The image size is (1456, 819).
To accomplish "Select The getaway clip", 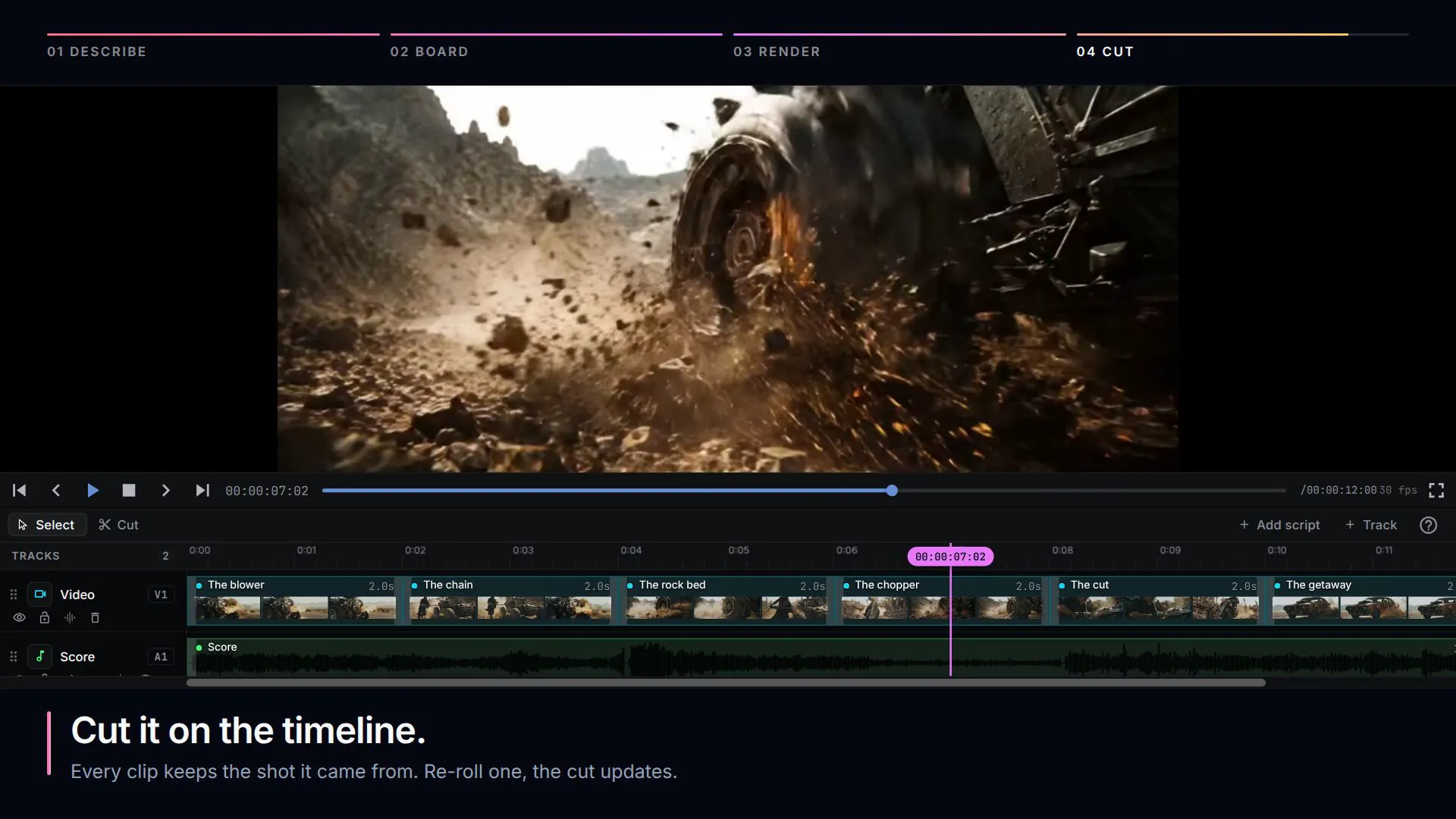I will coord(1362,601).
